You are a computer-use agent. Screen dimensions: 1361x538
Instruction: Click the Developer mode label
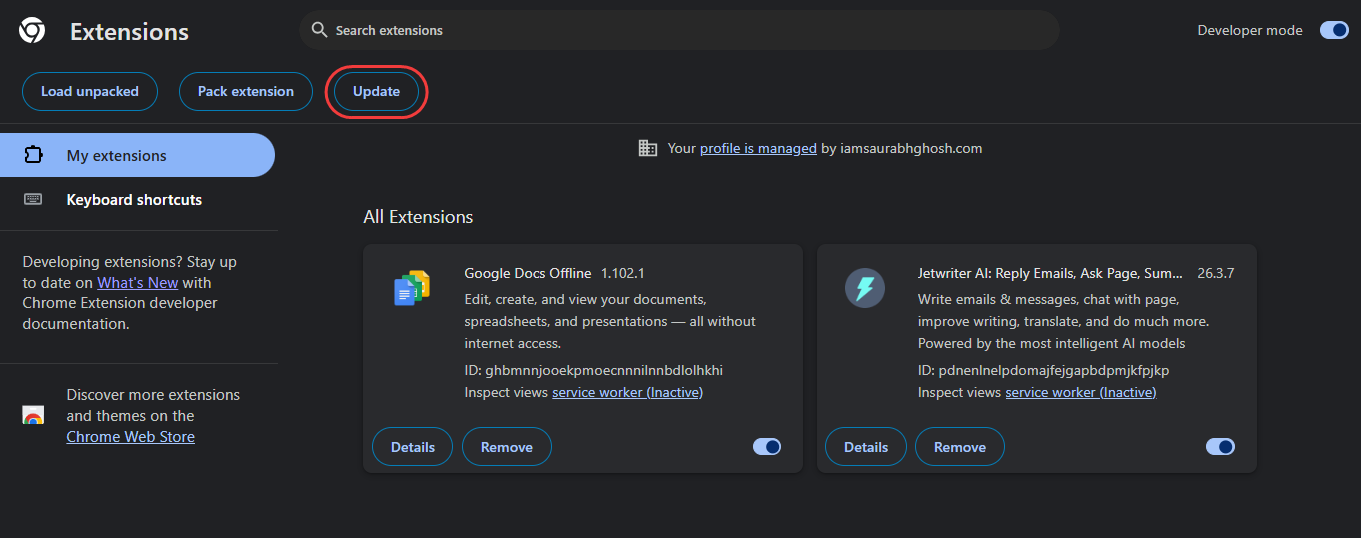point(1250,30)
